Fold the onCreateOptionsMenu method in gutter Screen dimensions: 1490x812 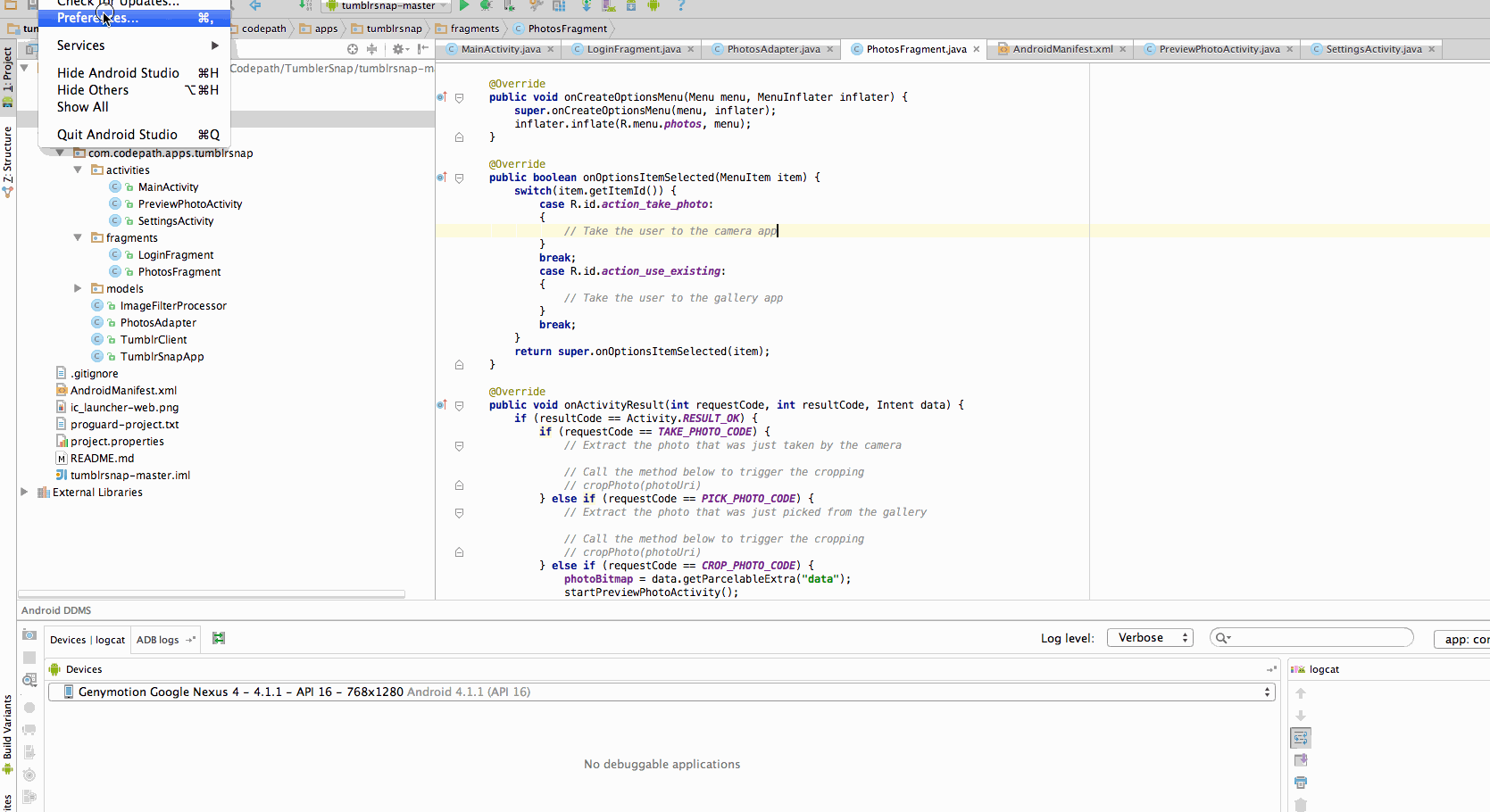click(459, 97)
